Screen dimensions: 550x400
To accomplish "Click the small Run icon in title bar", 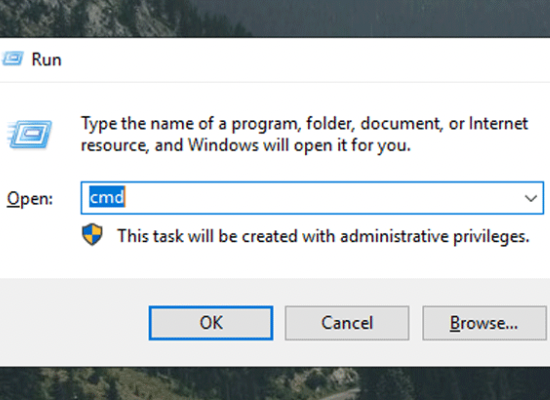I will tap(13, 59).
